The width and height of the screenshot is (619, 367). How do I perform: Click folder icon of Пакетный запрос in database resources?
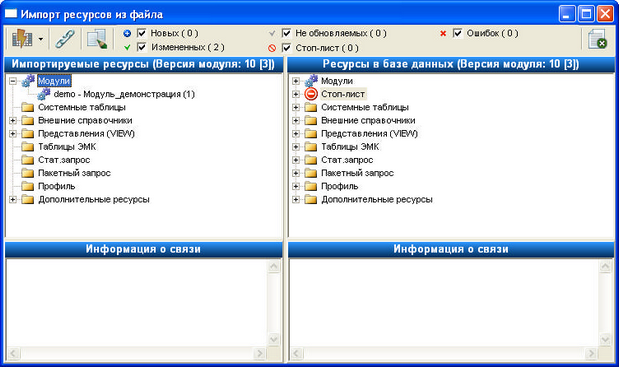[x=311, y=173]
